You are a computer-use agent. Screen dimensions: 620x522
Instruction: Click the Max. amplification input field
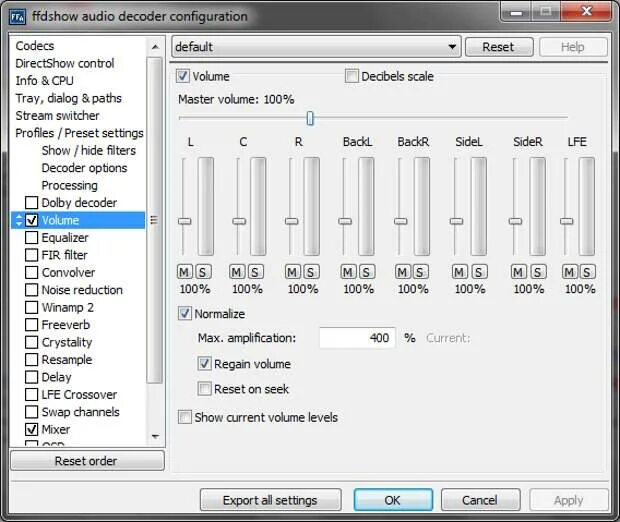tap(357, 338)
